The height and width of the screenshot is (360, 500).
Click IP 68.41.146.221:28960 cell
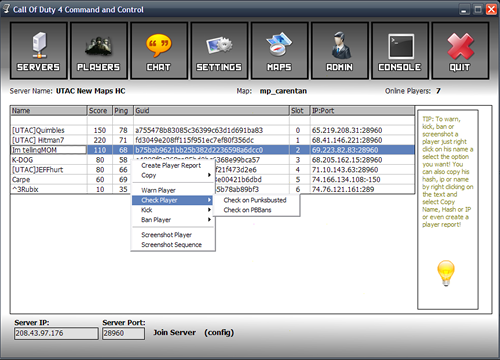pos(362,140)
